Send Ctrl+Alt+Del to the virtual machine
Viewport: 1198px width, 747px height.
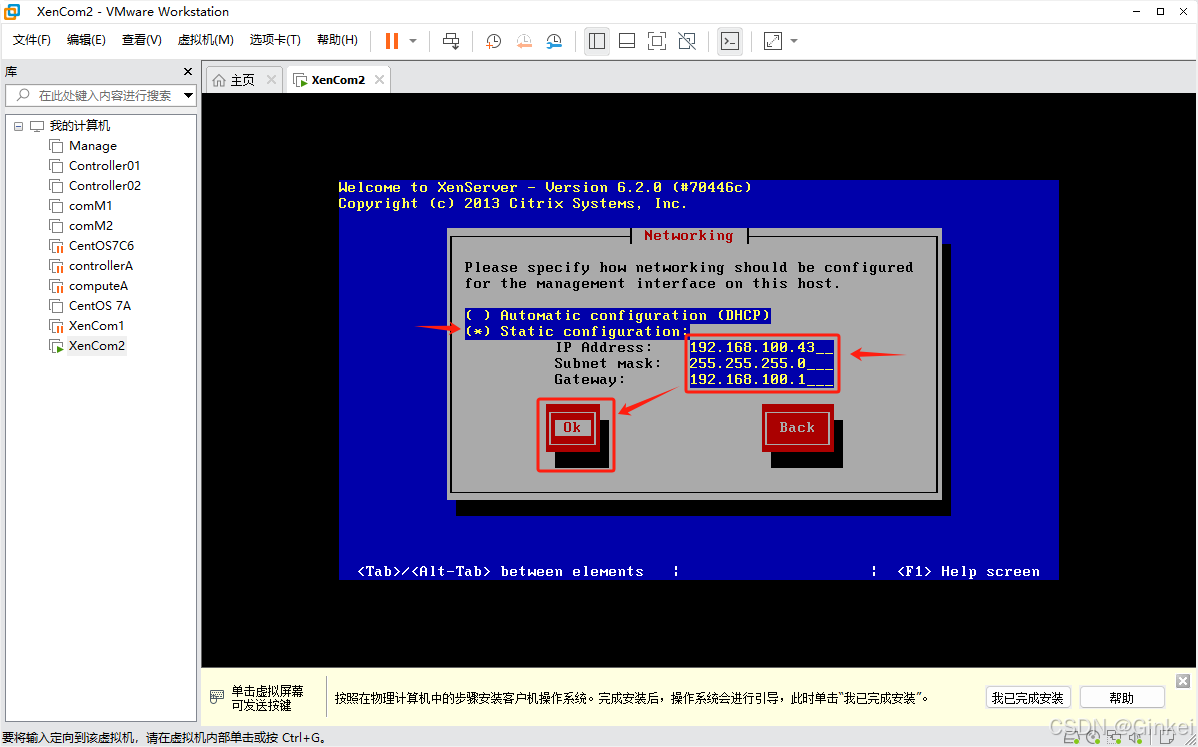pyautogui.click(x=452, y=41)
